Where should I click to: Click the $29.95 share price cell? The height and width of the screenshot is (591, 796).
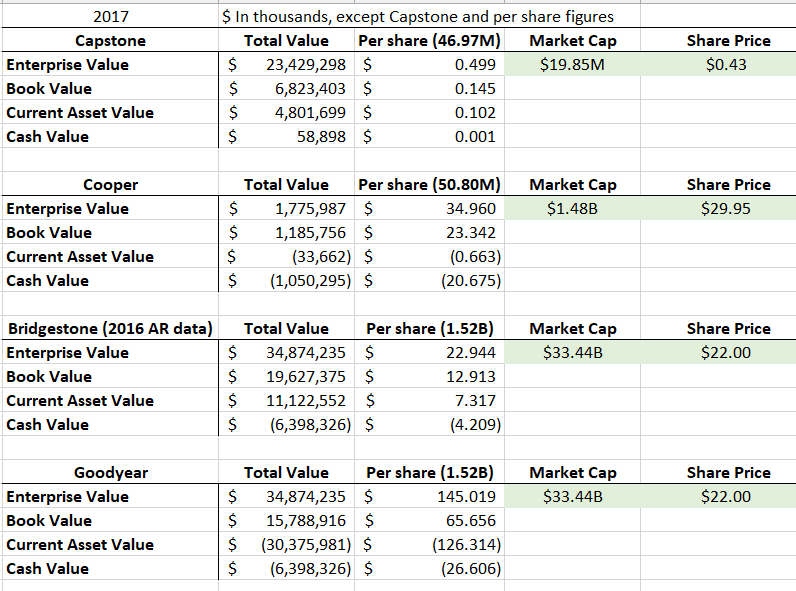coord(728,209)
